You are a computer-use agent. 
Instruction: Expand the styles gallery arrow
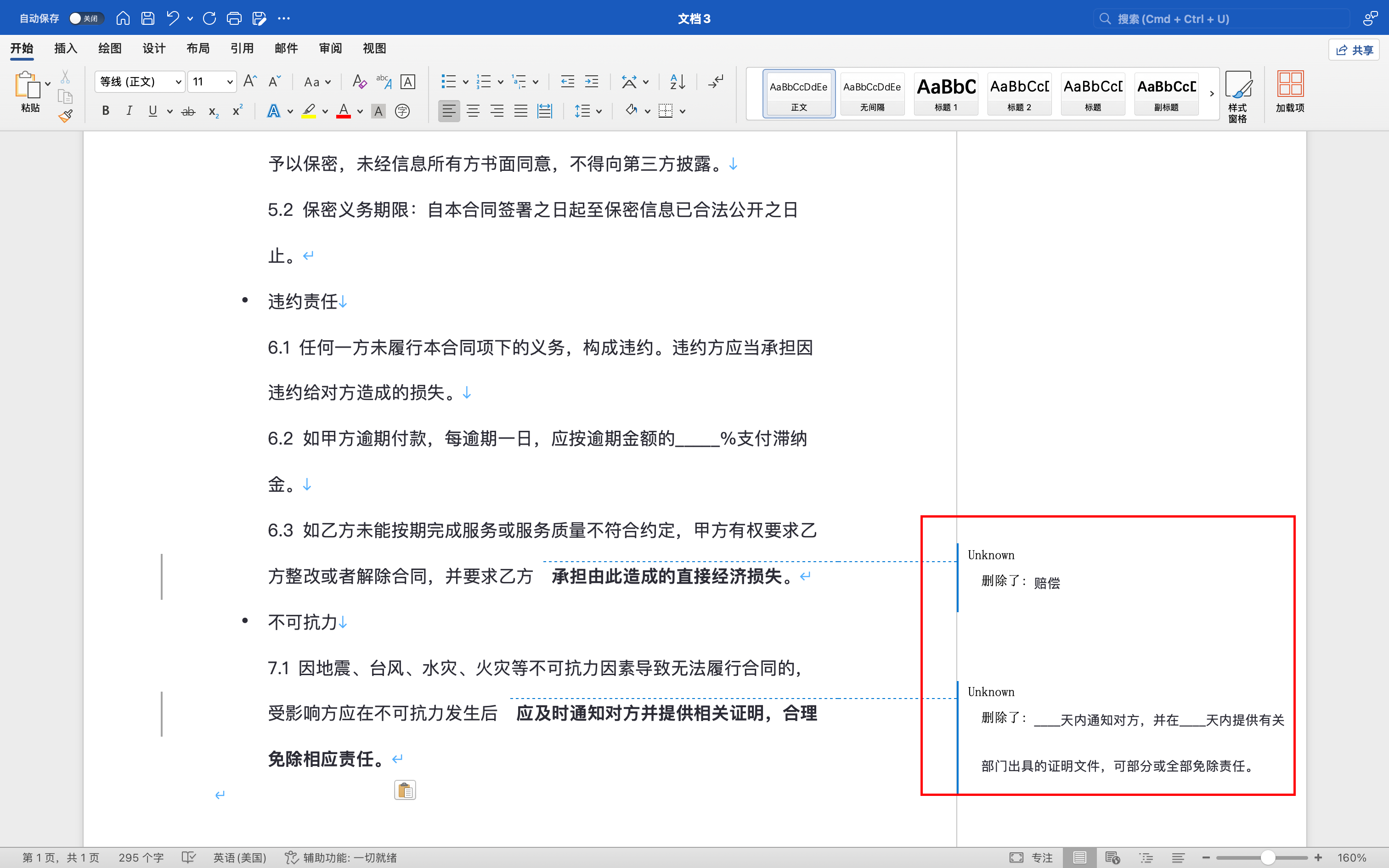[1211, 94]
